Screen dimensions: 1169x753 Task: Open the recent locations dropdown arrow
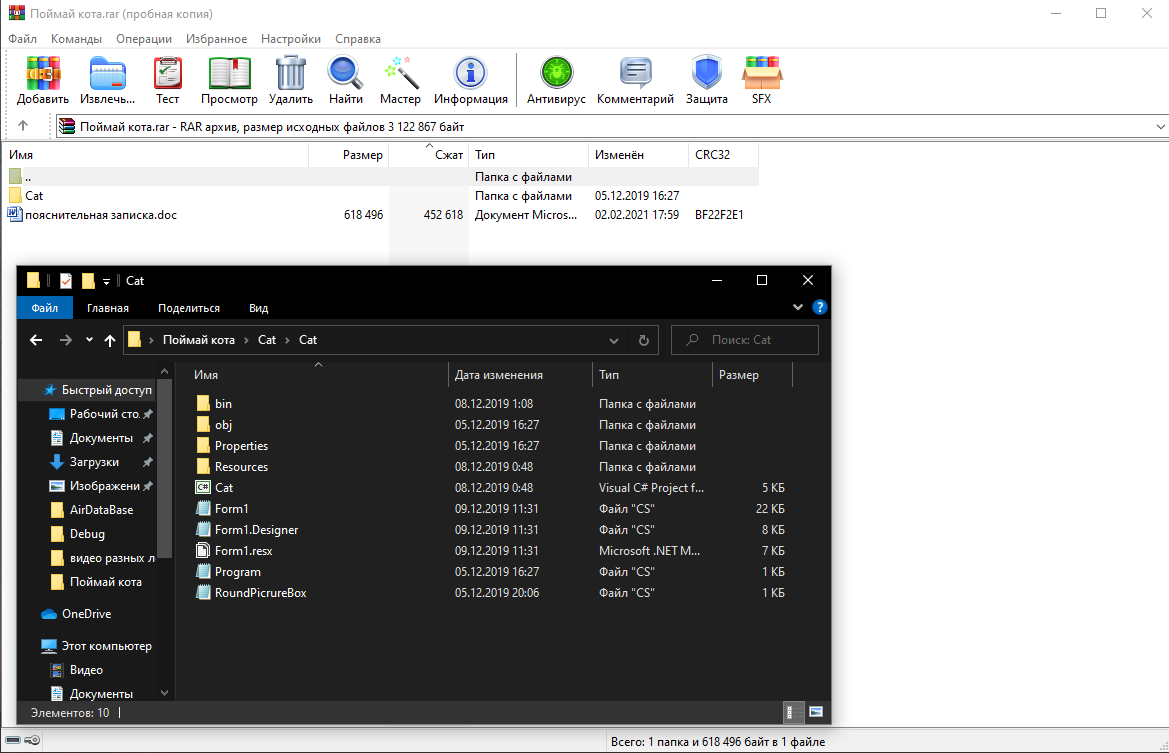(89, 340)
